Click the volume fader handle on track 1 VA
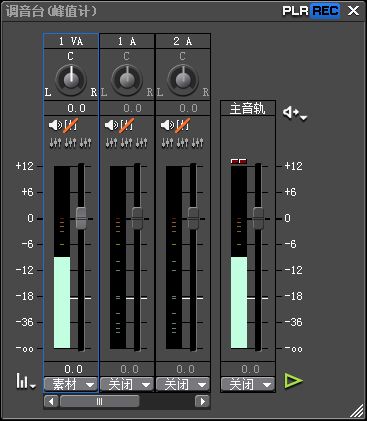The height and width of the screenshot is (421, 367). pyautogui.click(x=81, y=218)
